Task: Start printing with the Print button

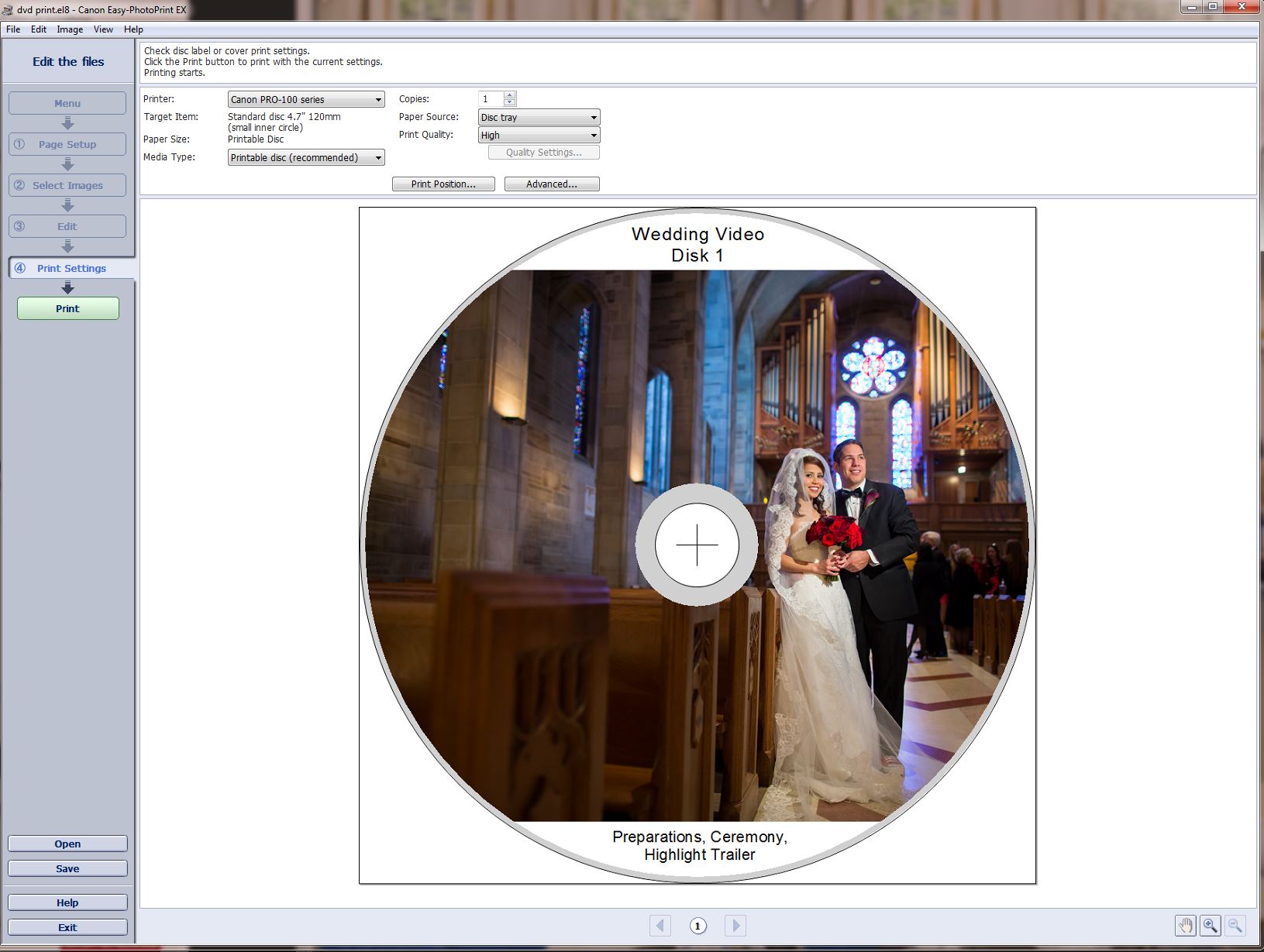Action: pos(67,308)
